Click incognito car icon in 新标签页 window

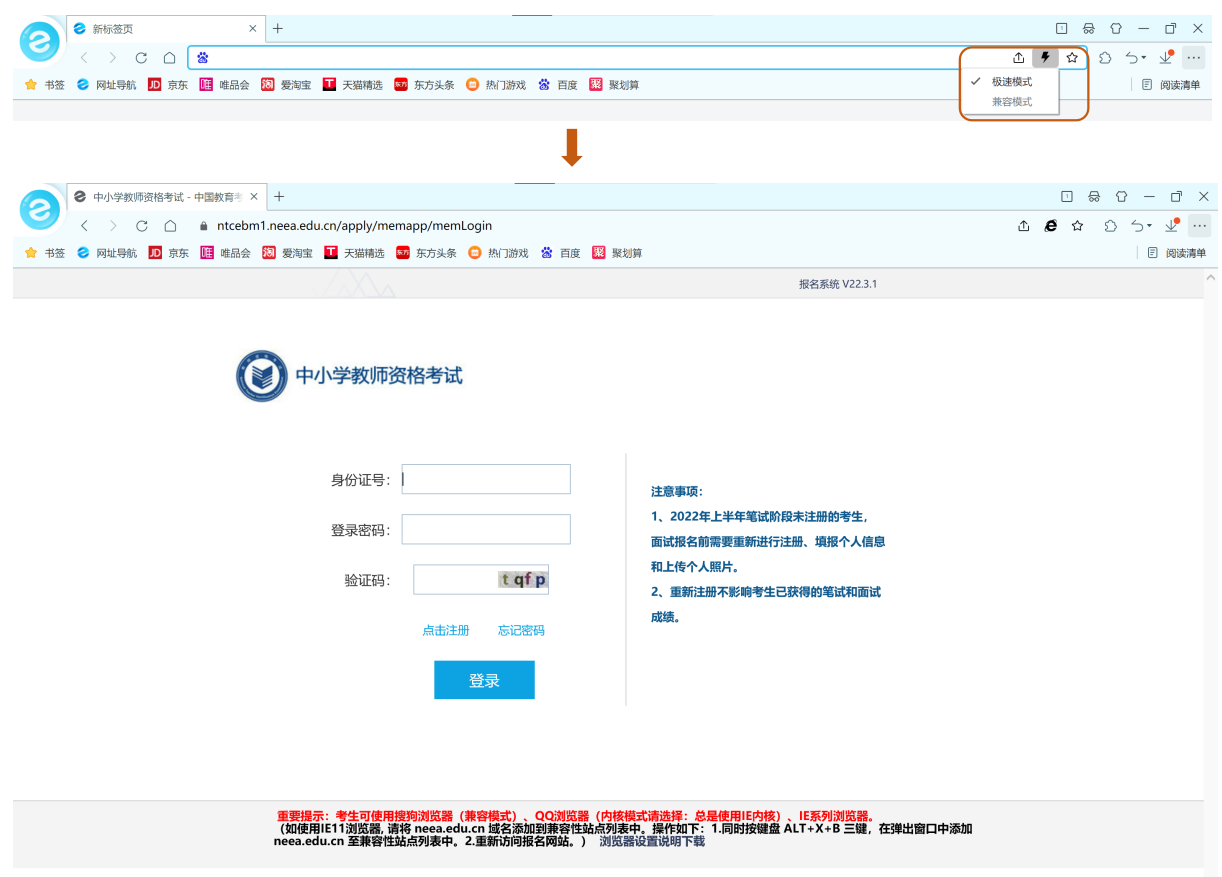(1089, 28)
